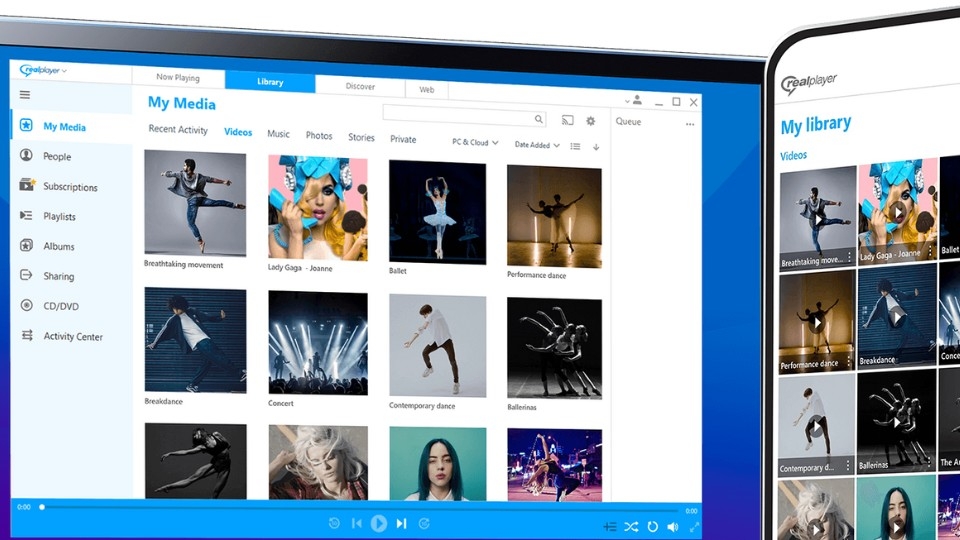Open the Concert video thumbnail
The height and width of the screenshot is (540, 960).
(318, 343)
